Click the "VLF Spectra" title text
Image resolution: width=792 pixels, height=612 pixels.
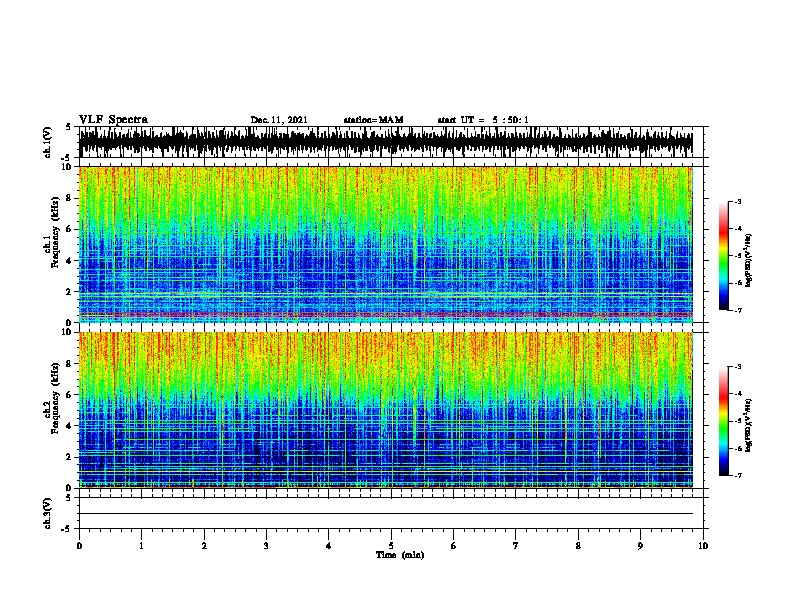(x=113, y=120)
